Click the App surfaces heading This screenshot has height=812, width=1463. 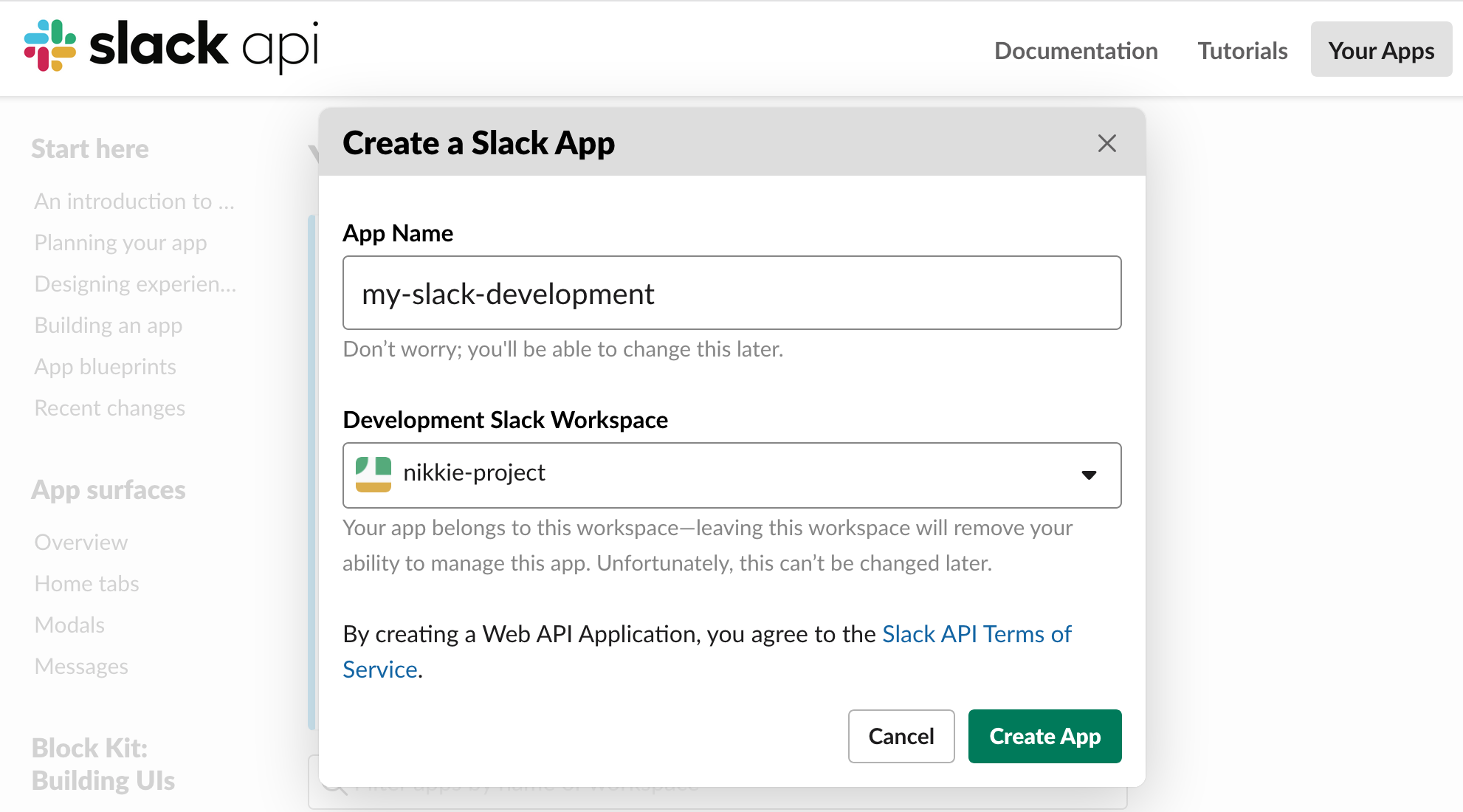point(109,490)
